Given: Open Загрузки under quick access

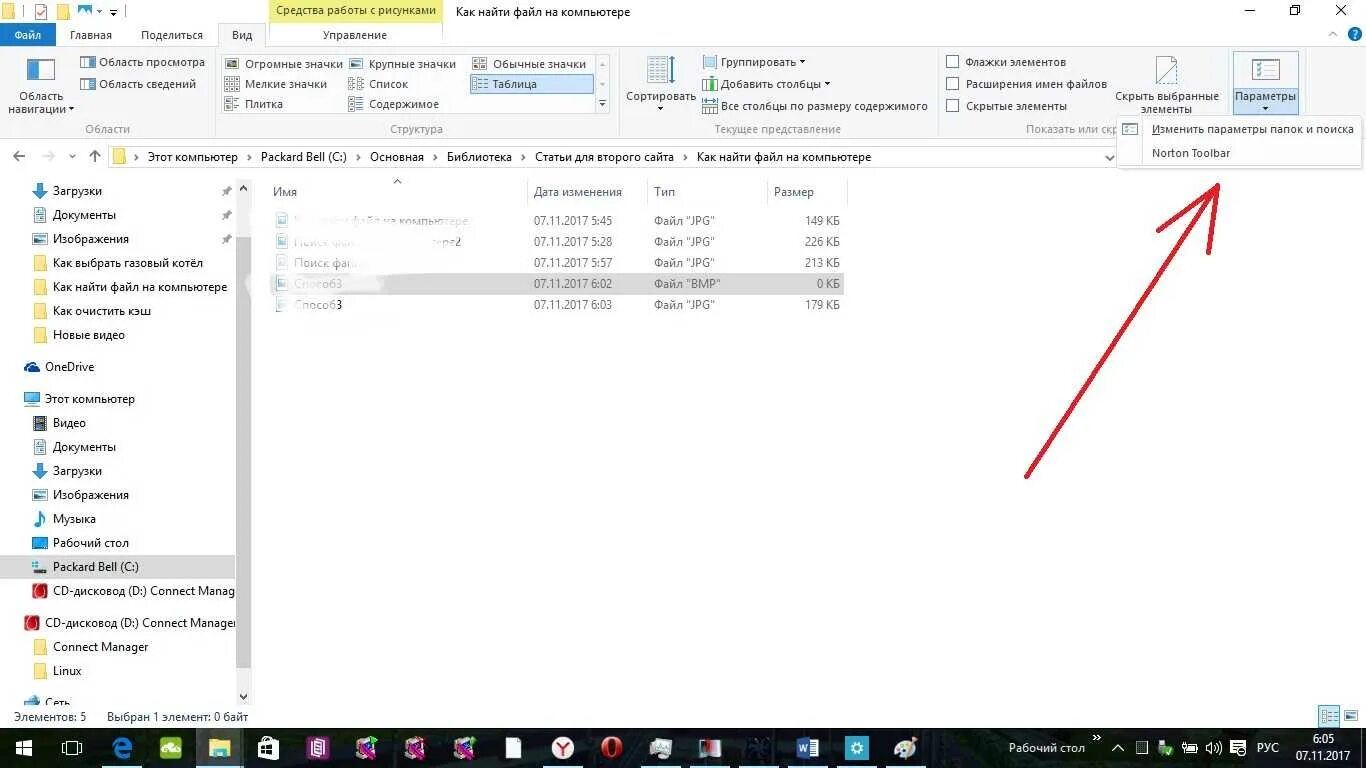Looking at the screenshot, I should pyautogui.click(x=77, y=191).
